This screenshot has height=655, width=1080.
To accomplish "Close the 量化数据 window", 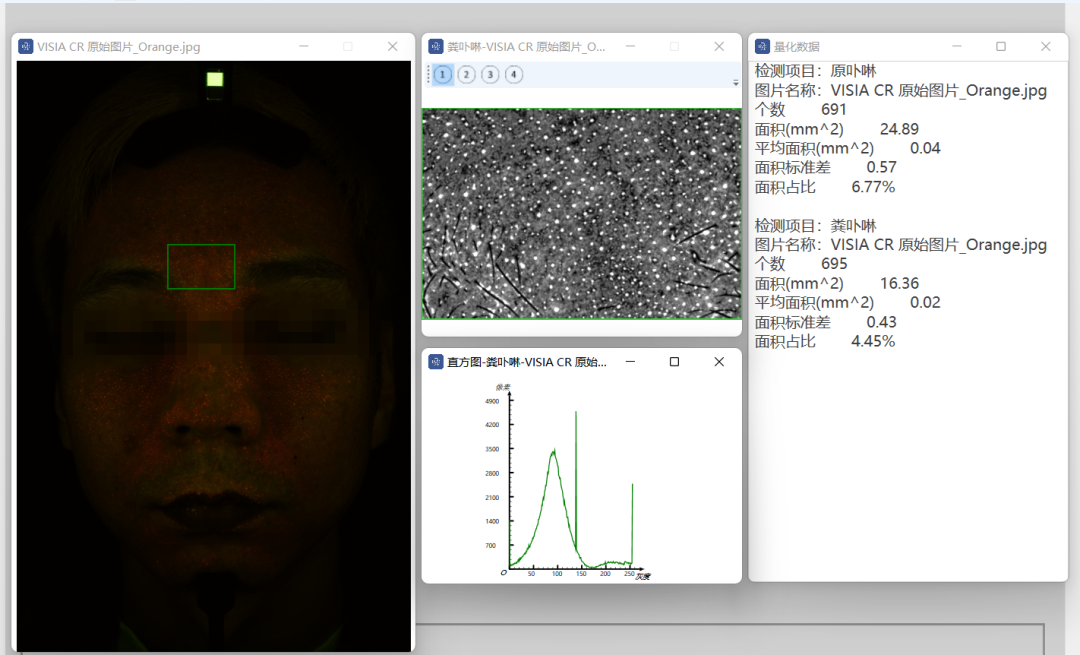I will pyautogui.click(x=1046, y=46).
